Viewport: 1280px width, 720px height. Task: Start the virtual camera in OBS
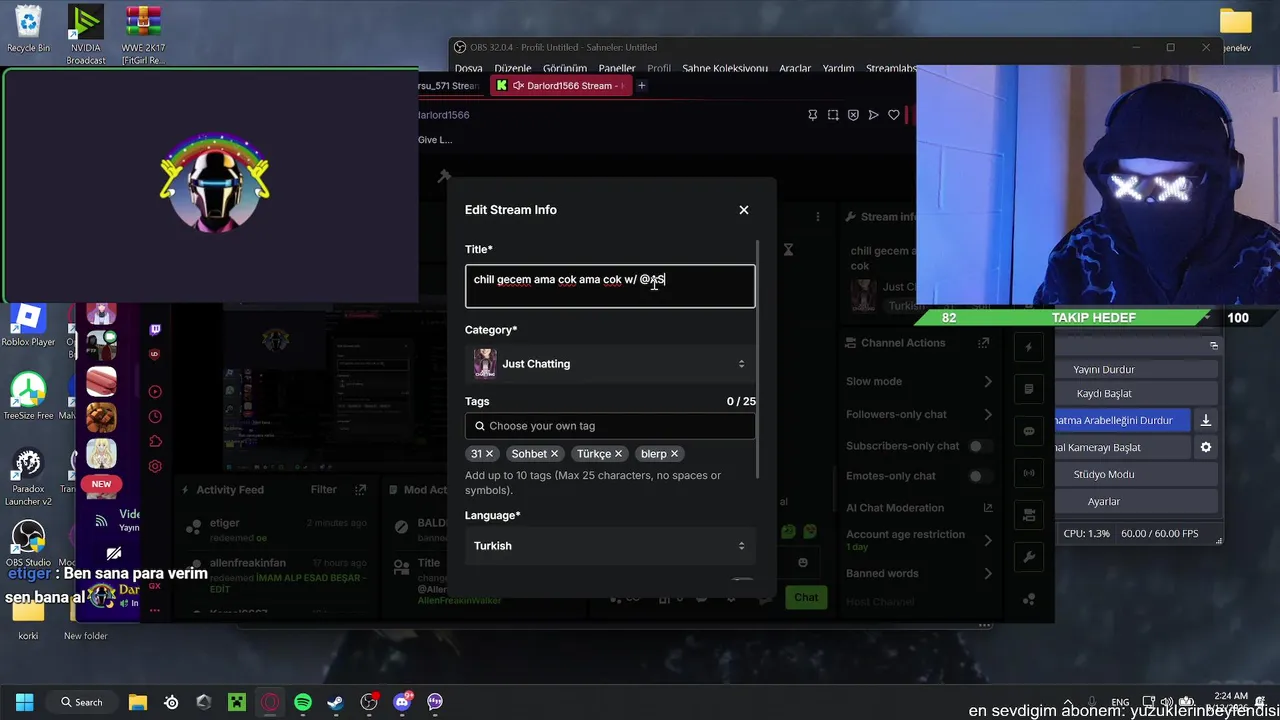coord(1122,447)
